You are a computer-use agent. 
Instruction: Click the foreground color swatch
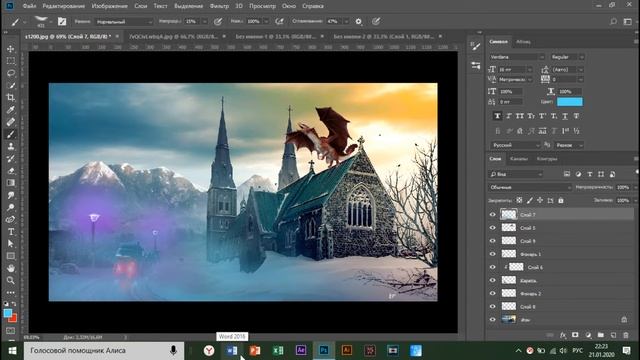tap(8, 313)
